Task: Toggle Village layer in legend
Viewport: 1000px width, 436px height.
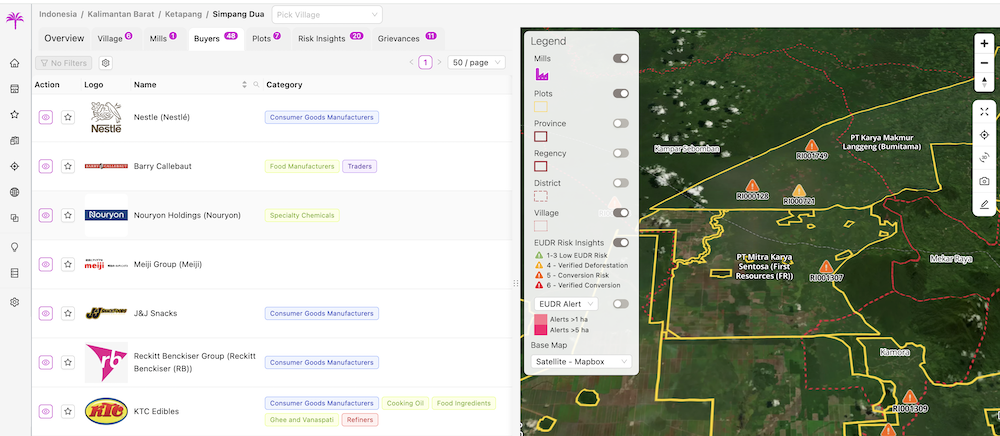Action: pos(621,213)
